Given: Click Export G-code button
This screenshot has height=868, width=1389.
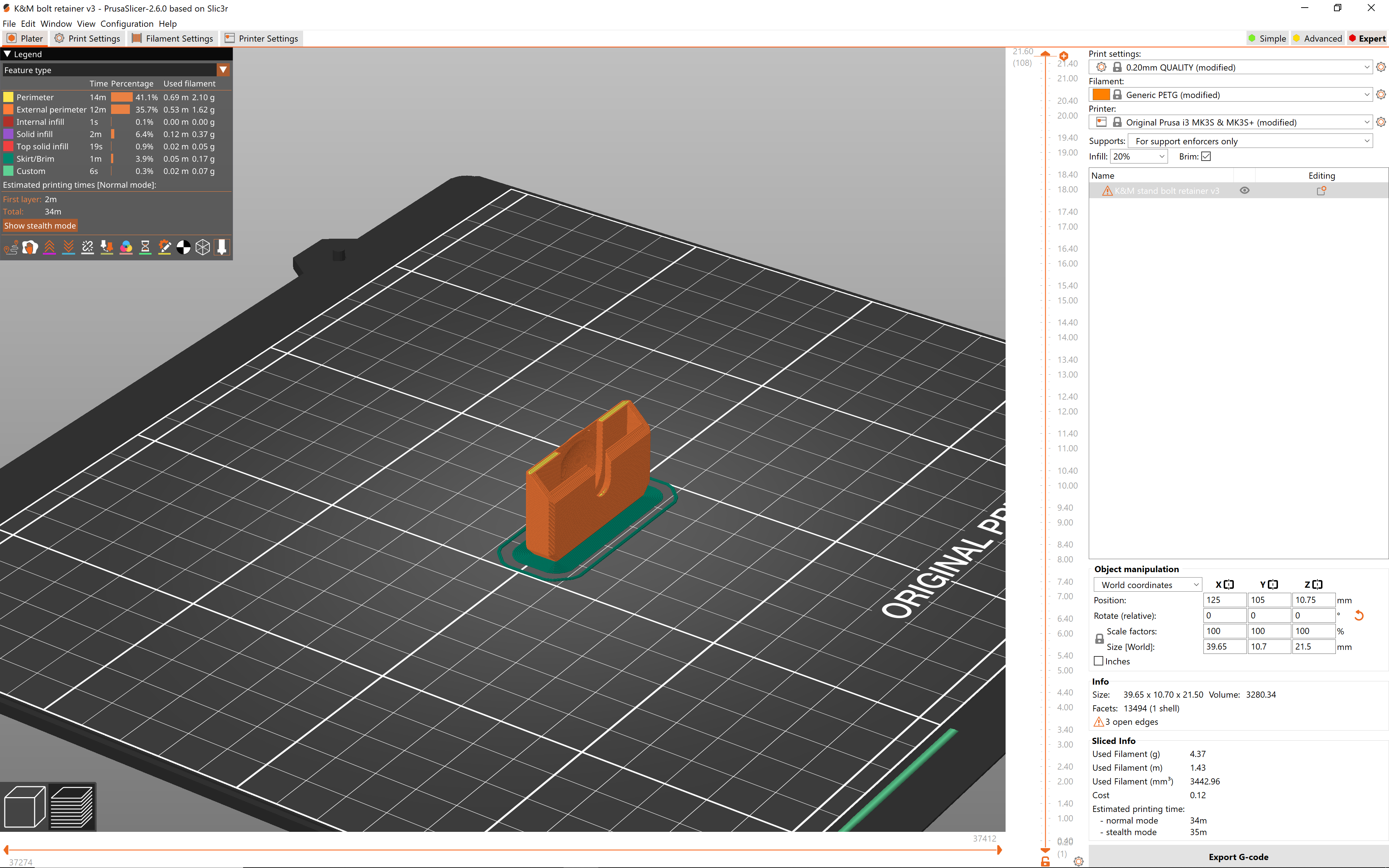Looking at the screenshot, I should coord(1238,856).
